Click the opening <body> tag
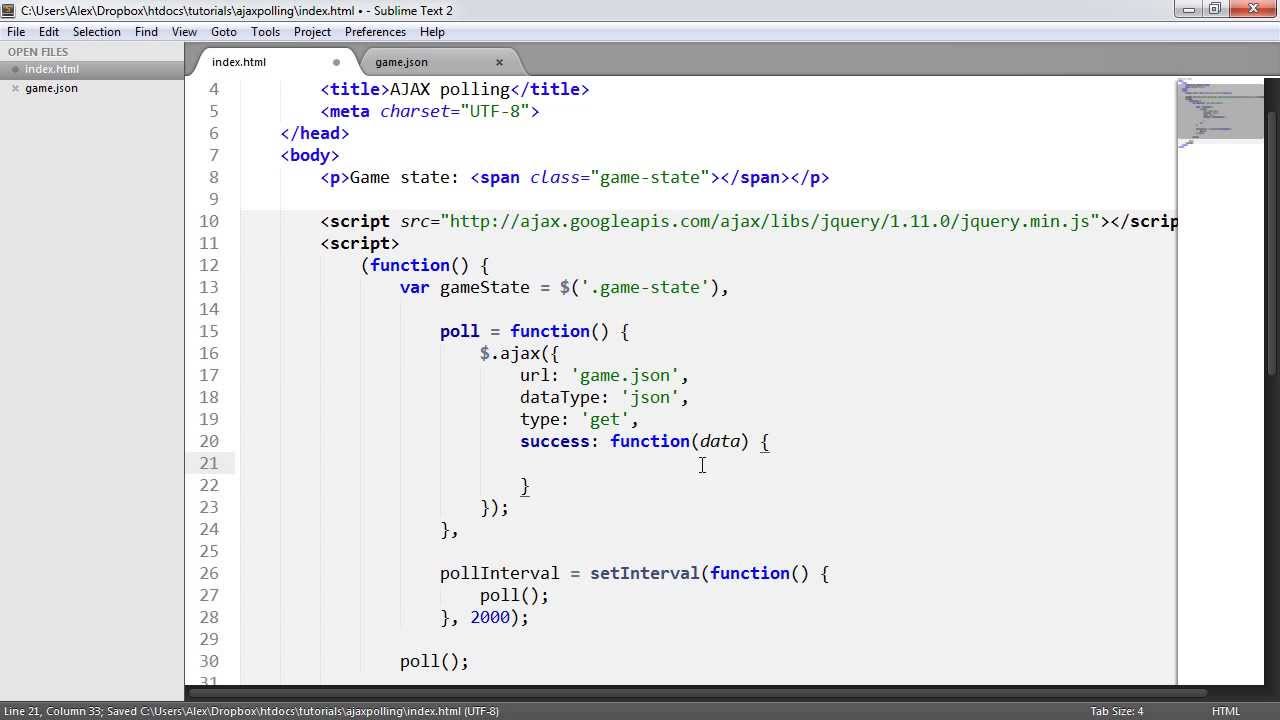Screen dimensions: 1280x720 (310, 155)
